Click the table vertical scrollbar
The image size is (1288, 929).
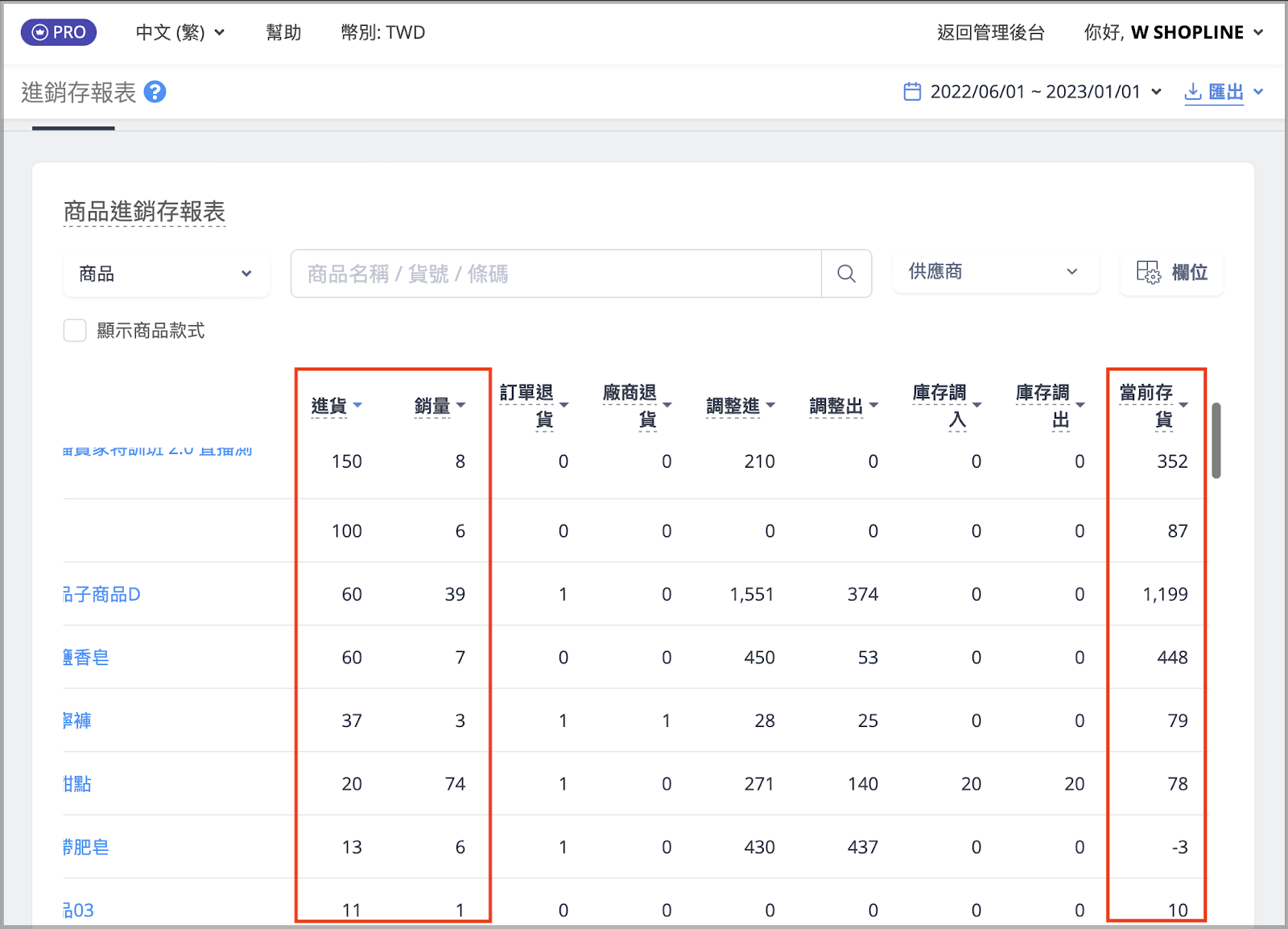click(x=1216, y=440)
